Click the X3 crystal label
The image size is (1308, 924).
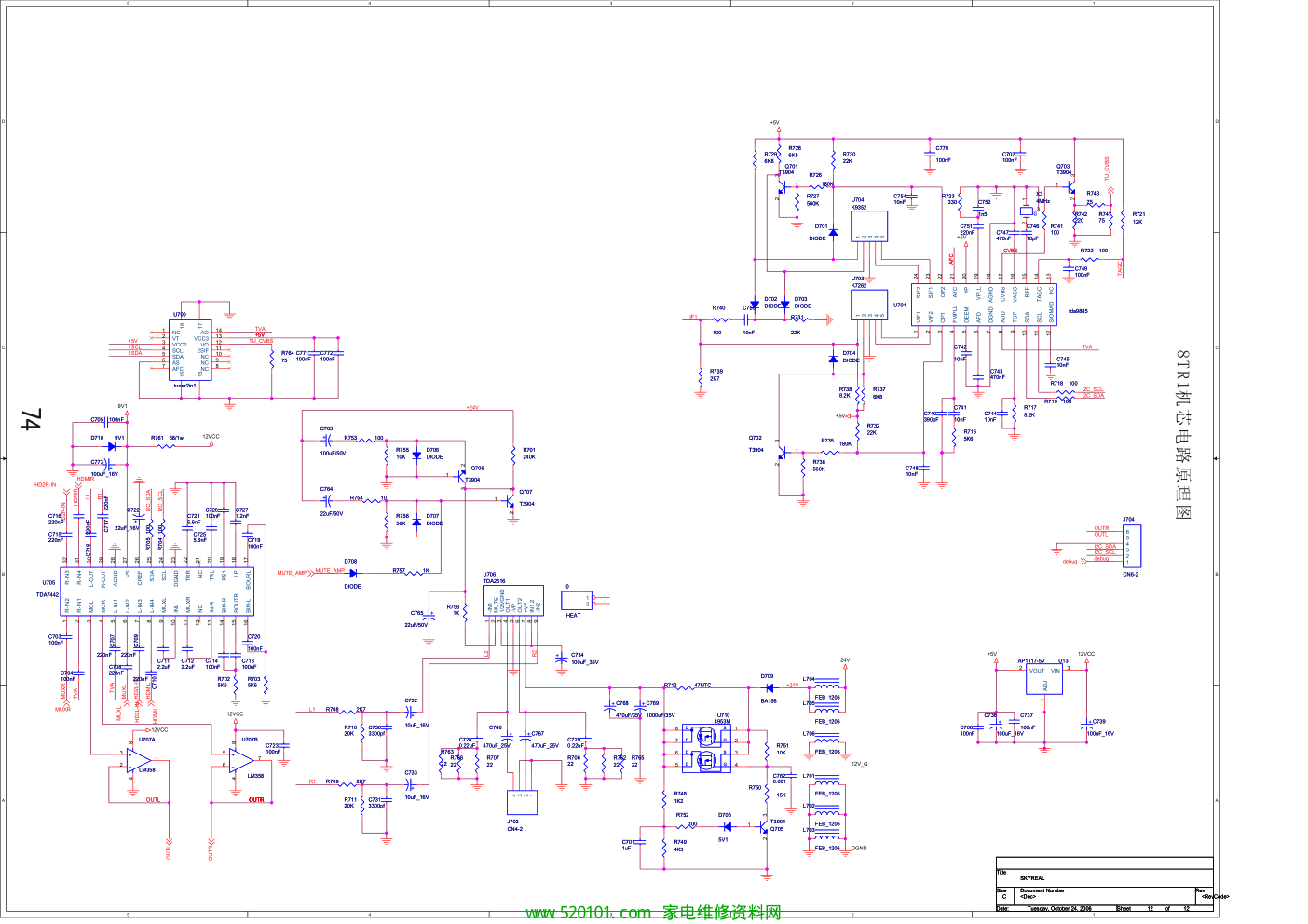(1040, 194)
